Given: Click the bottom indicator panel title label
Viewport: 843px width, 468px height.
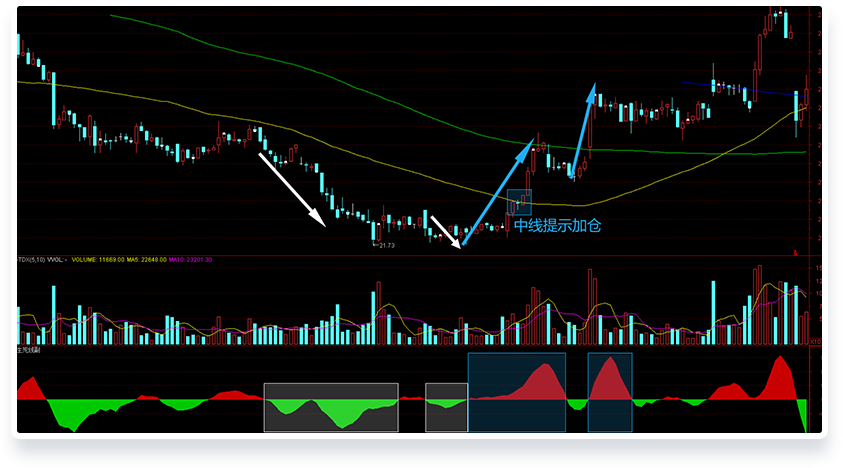Looking at the screenshot, I should [28, 351].
